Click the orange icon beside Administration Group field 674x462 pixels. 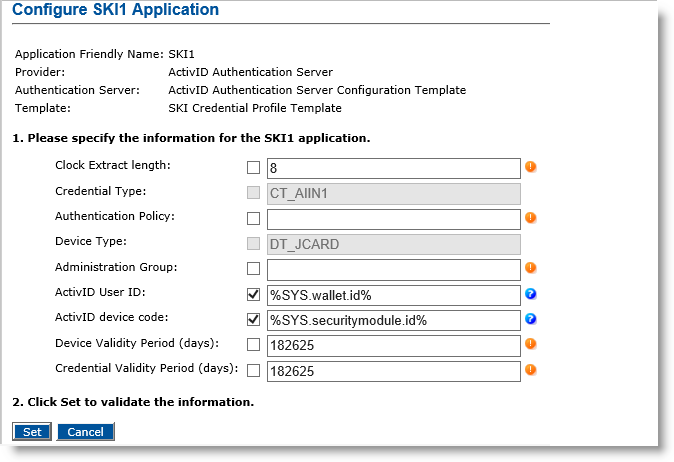pos(531,269)
